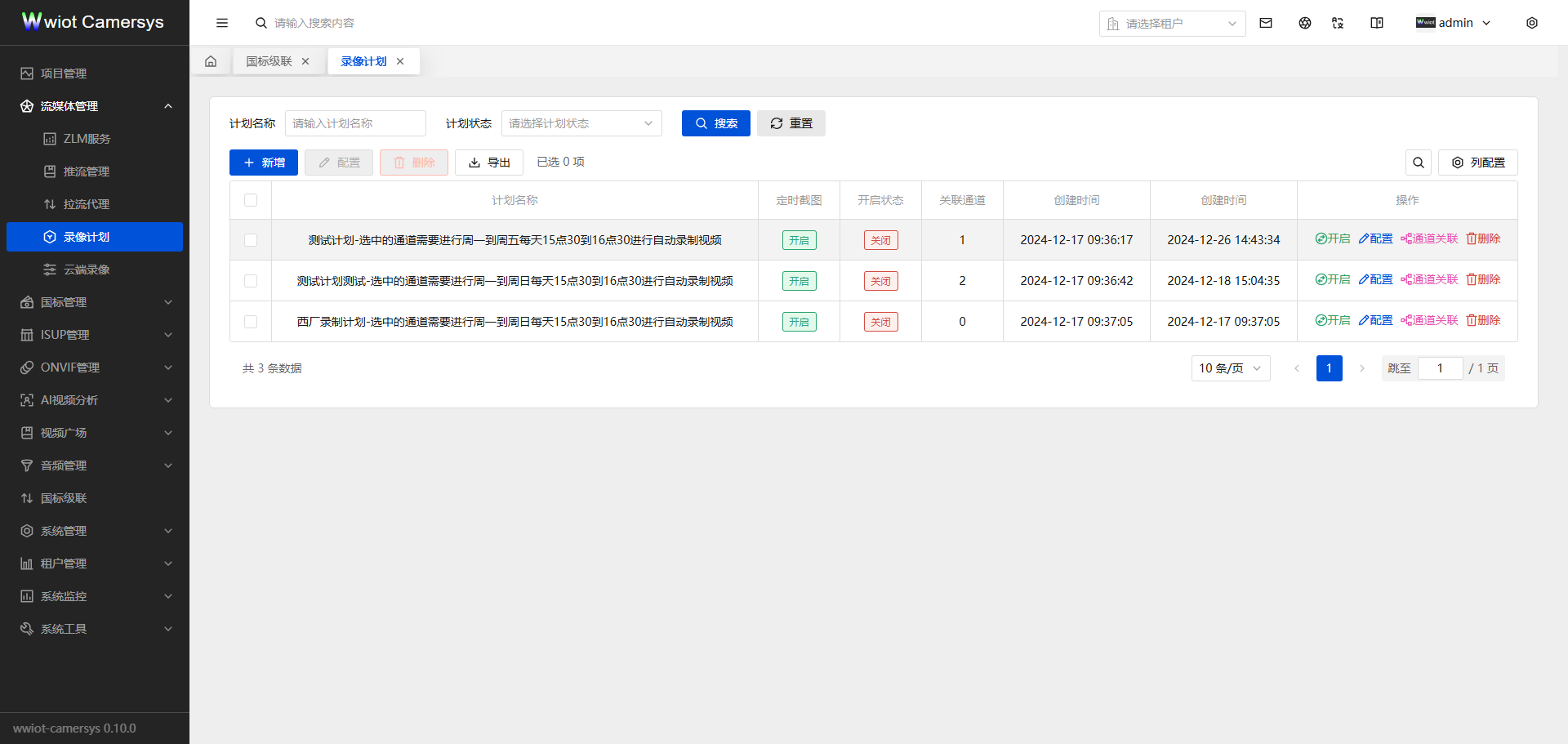Open the ZLM服务 page in sidebar

87,138
